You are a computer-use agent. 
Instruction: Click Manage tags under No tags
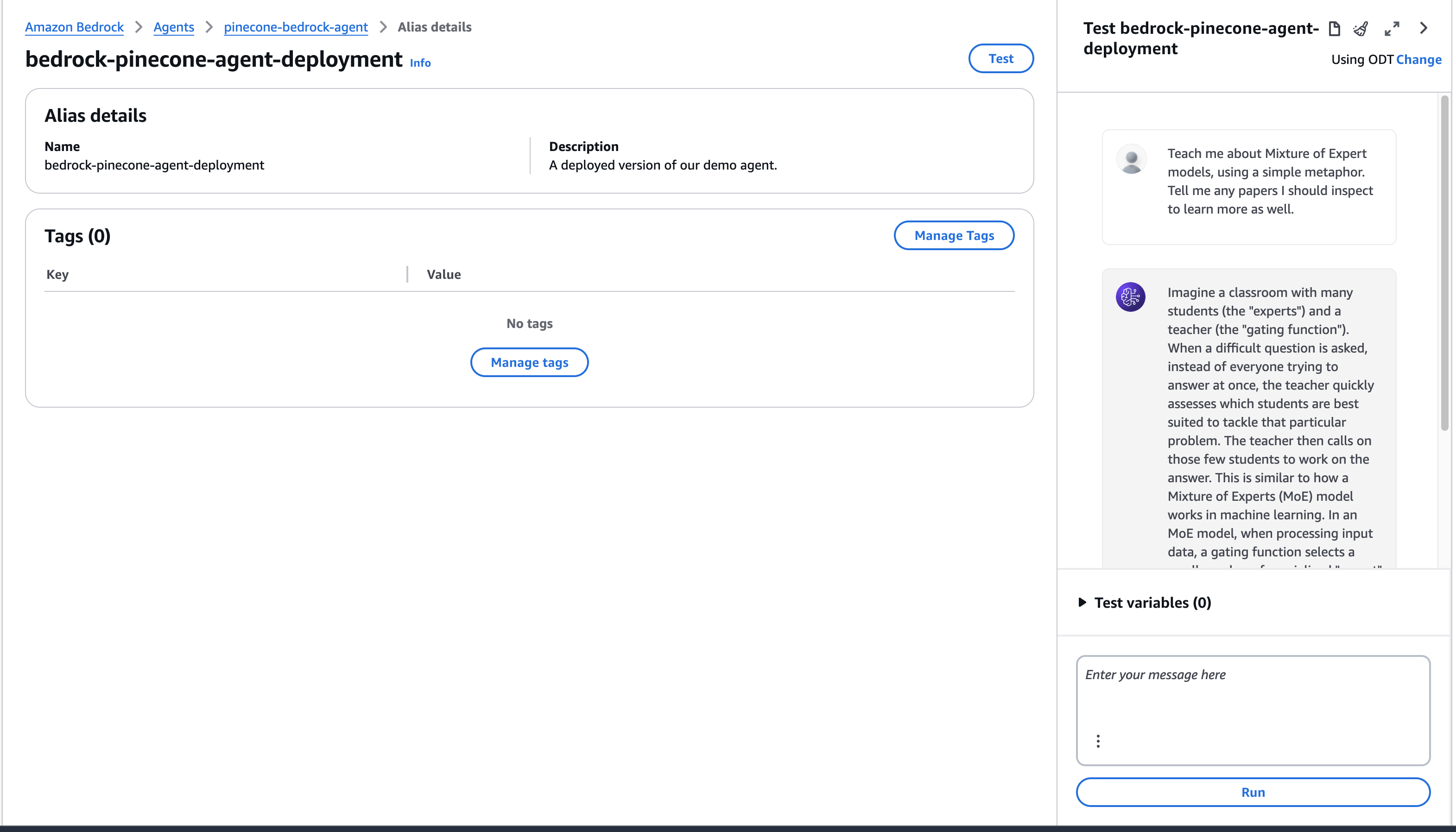point(529,362)
